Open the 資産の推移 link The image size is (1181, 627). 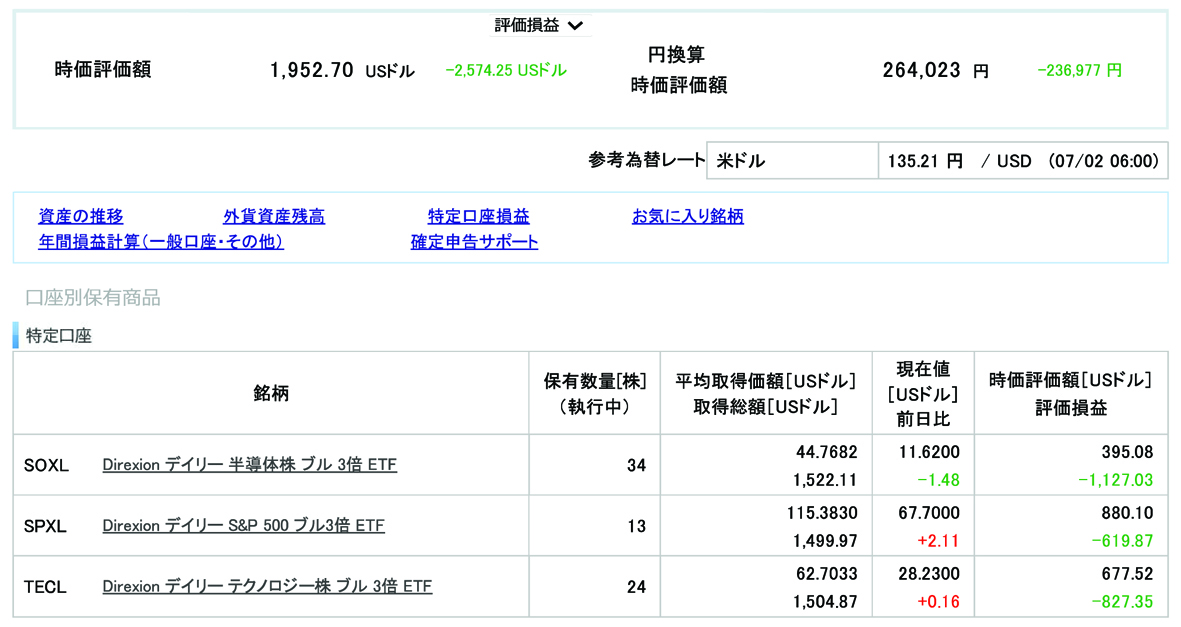81,217
